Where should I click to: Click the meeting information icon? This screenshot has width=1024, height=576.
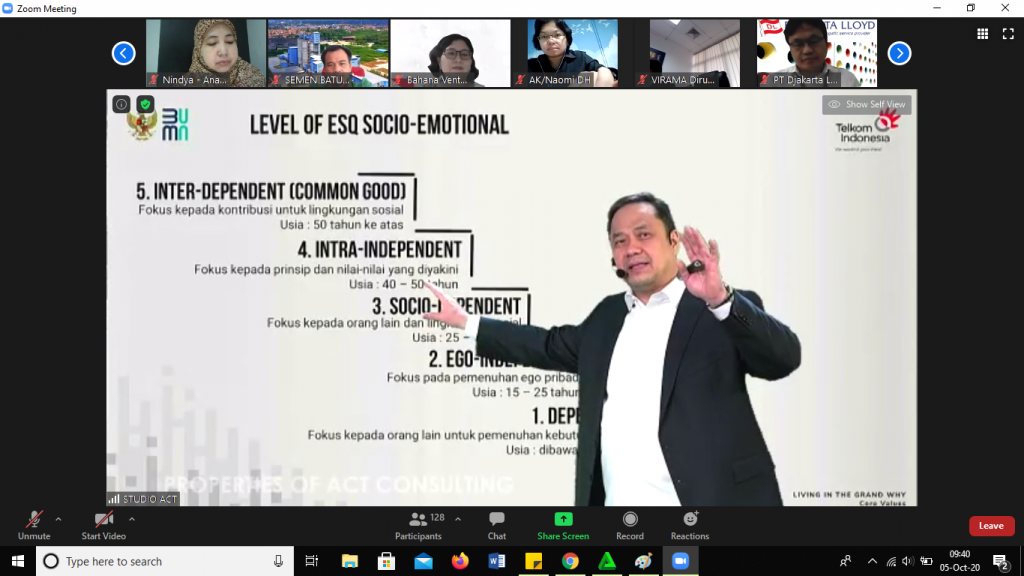pos(121,104)
